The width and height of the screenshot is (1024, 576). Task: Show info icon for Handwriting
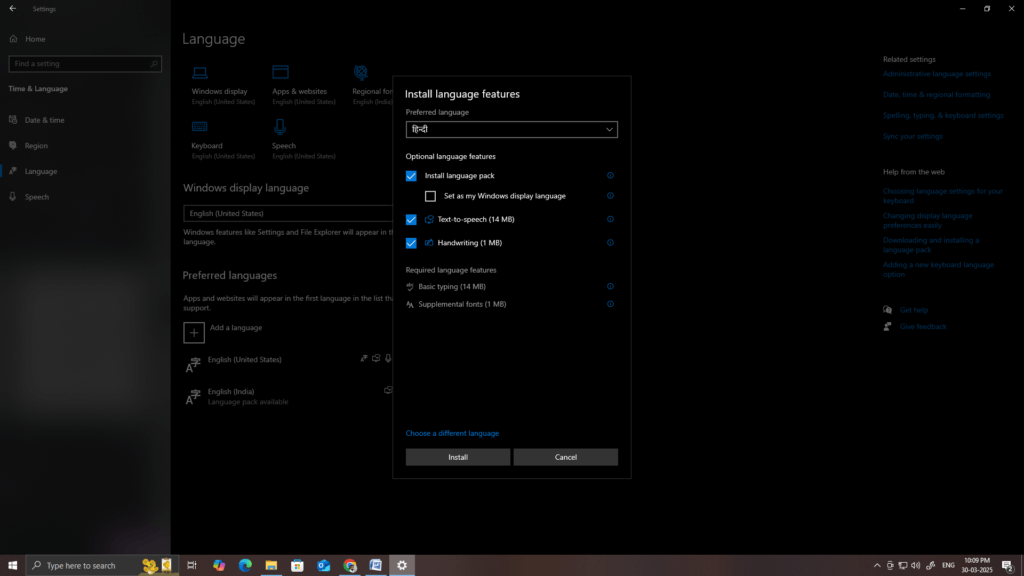coord(610,243)
